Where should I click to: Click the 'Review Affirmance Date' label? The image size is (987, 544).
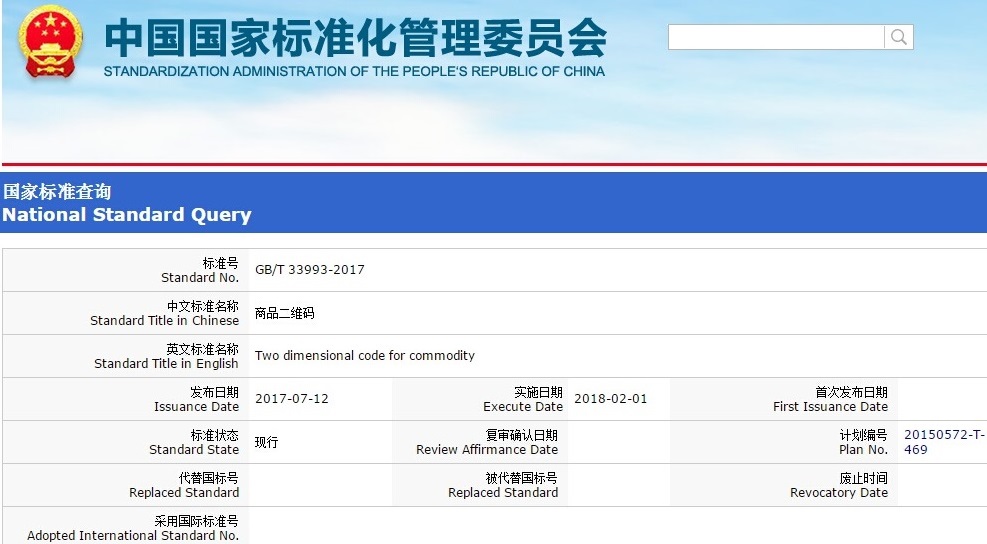tap(487, 450)
